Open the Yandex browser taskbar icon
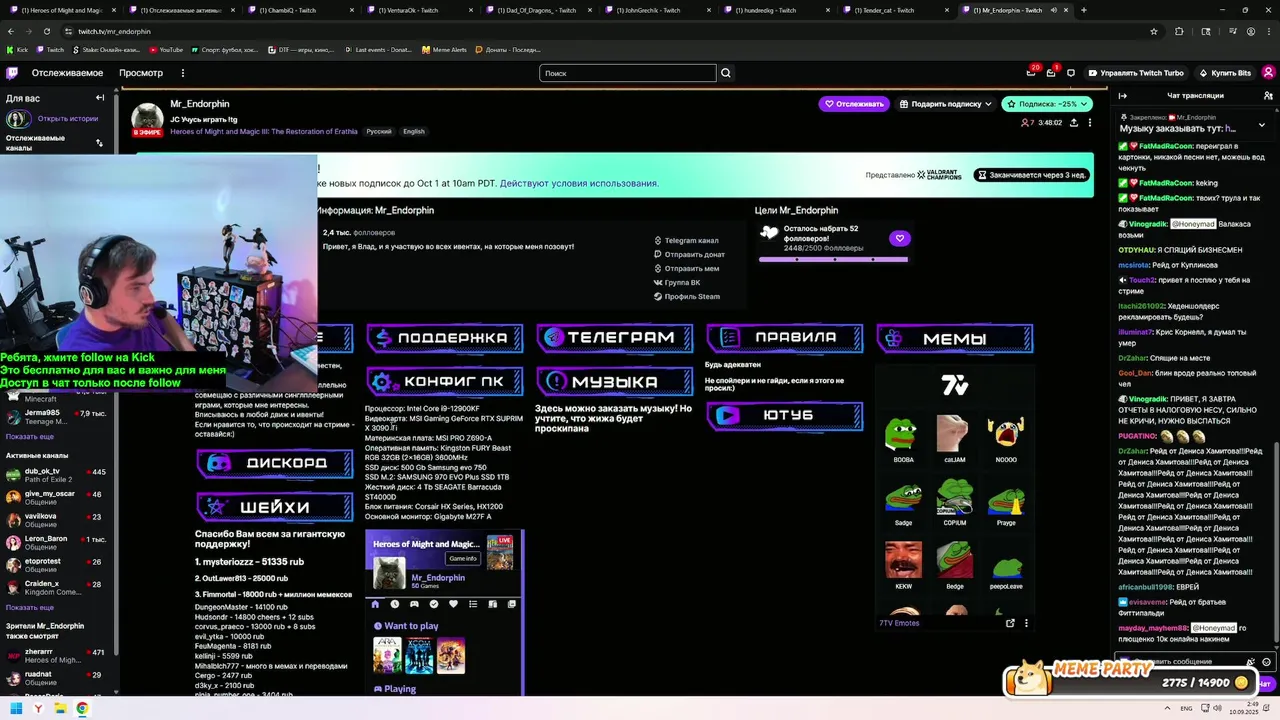This screenshot has height=720, width=1280. [x=38, y=708]
